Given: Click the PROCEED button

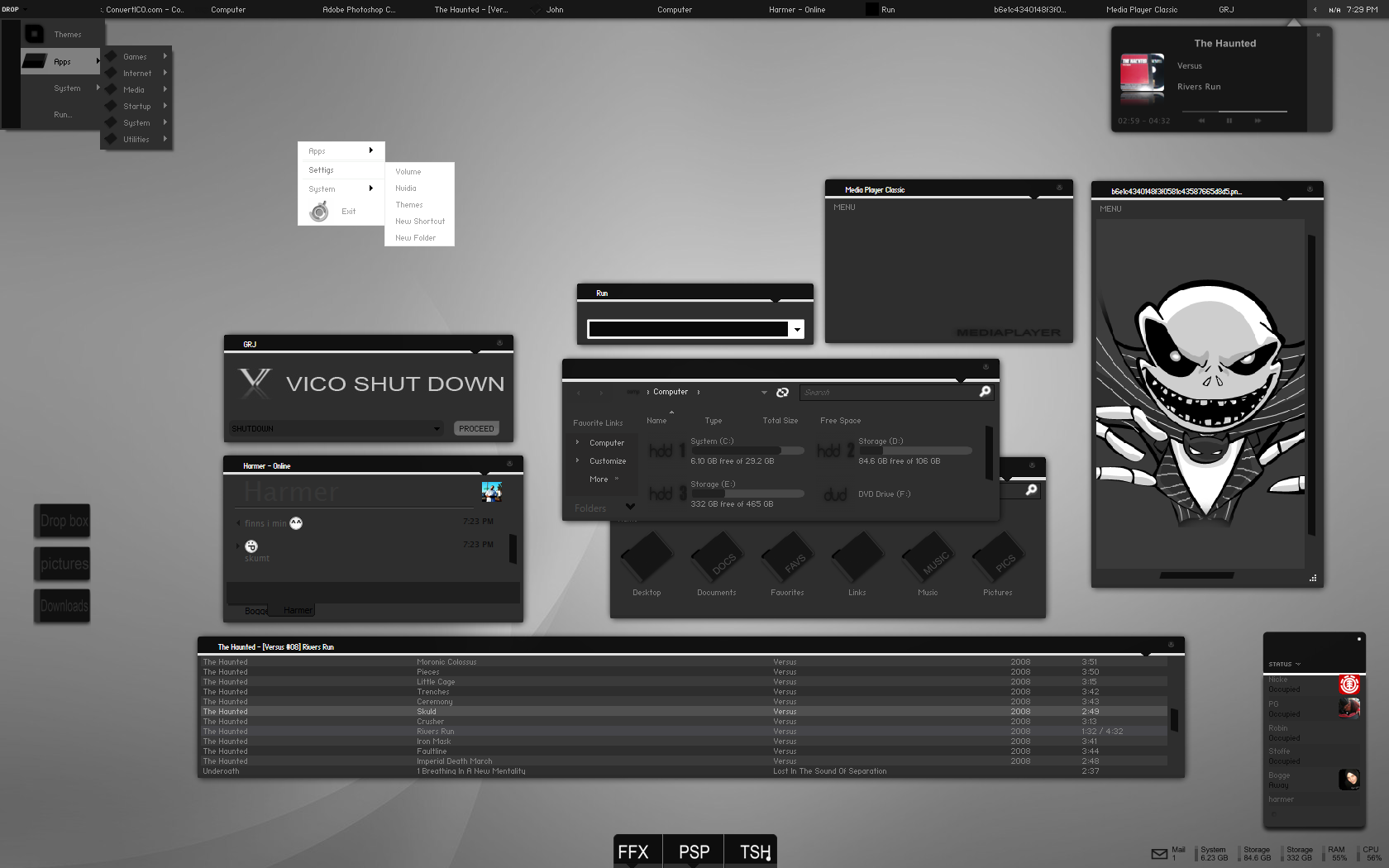Looking at the screenshot, I should [x=476, y=428].
